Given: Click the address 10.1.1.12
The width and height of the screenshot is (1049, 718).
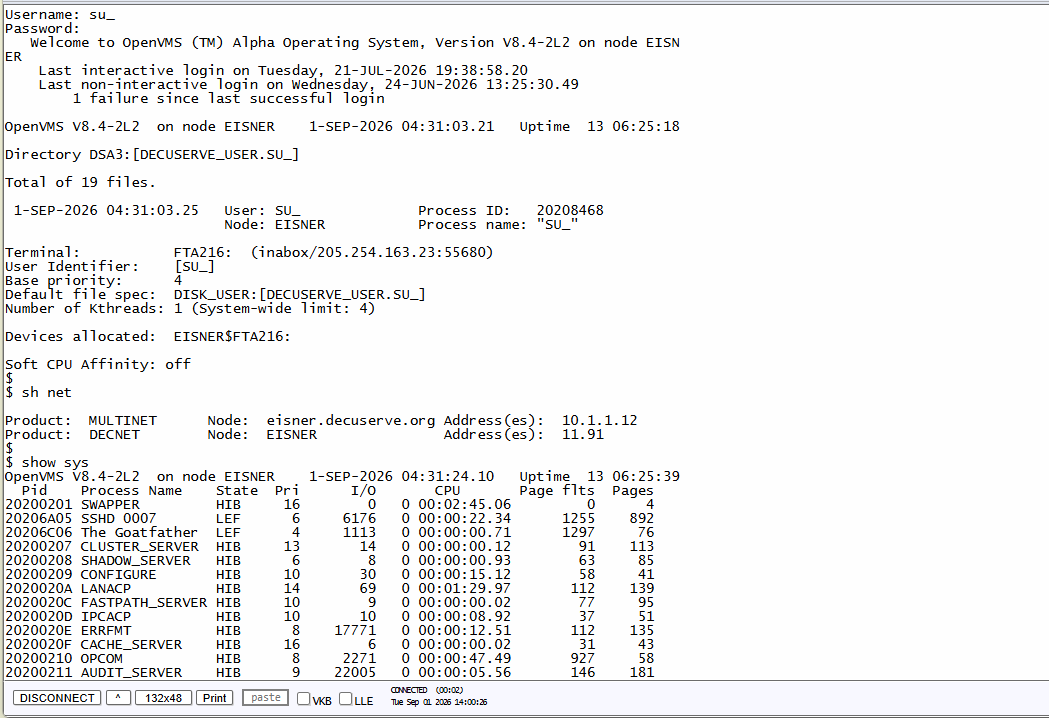Looking at the screenshot, I should tap(599, 420).
